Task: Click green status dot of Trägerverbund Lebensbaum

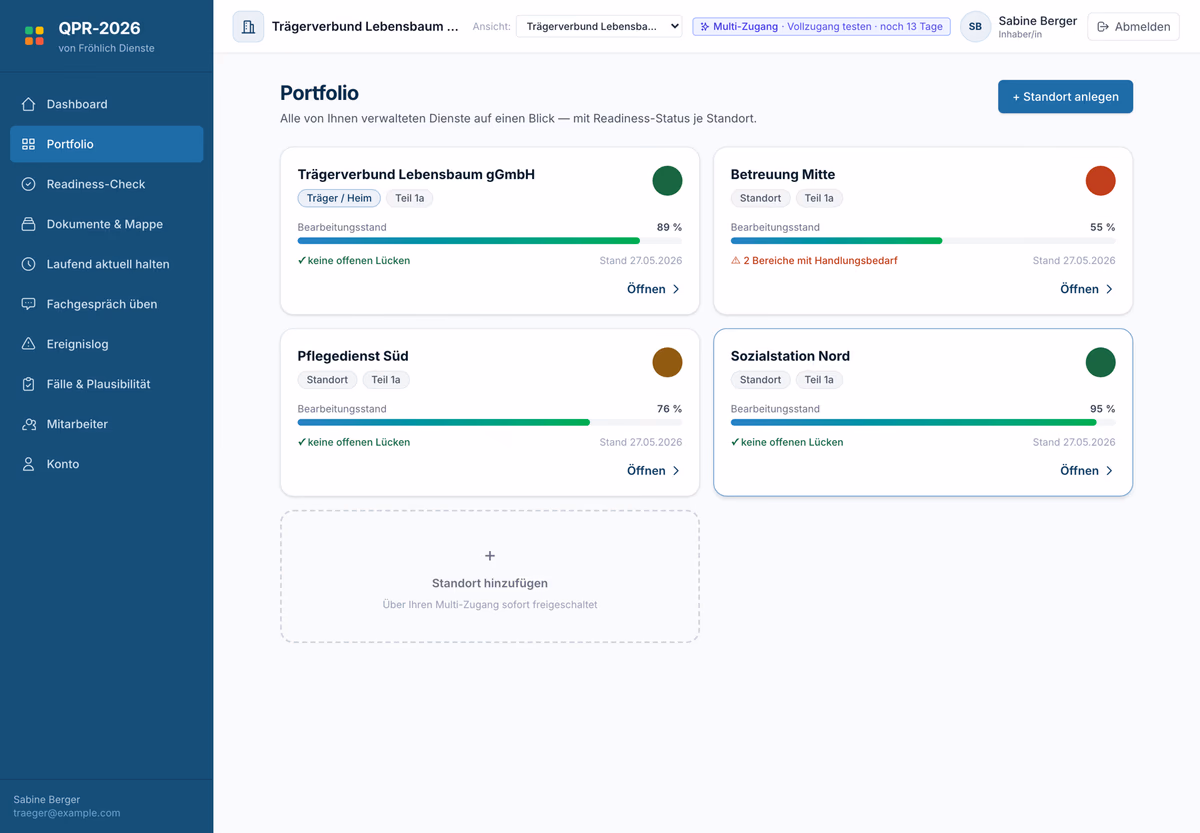Action: (667, 181)
